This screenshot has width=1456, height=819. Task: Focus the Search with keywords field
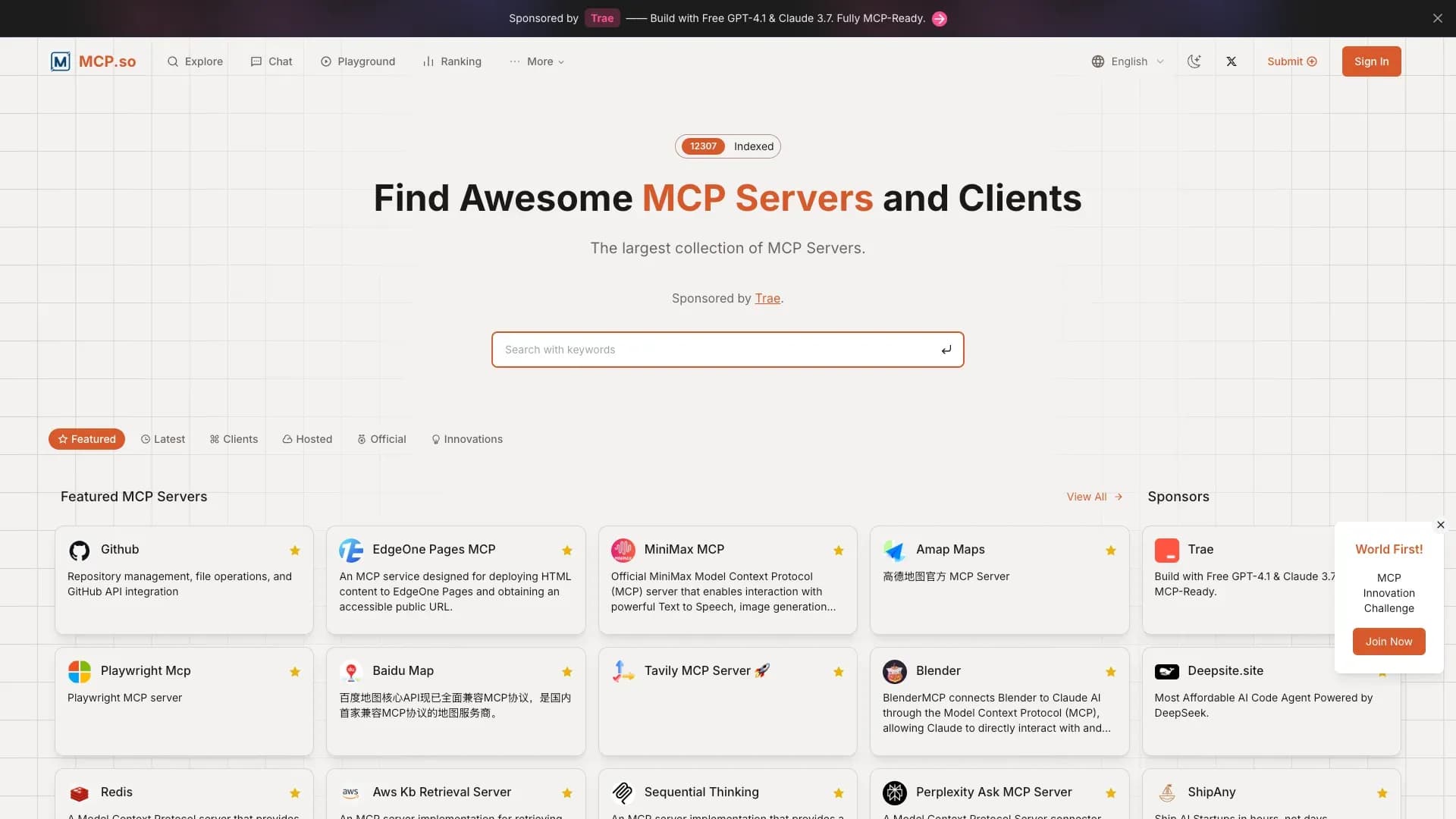click(x=728, y=350)
